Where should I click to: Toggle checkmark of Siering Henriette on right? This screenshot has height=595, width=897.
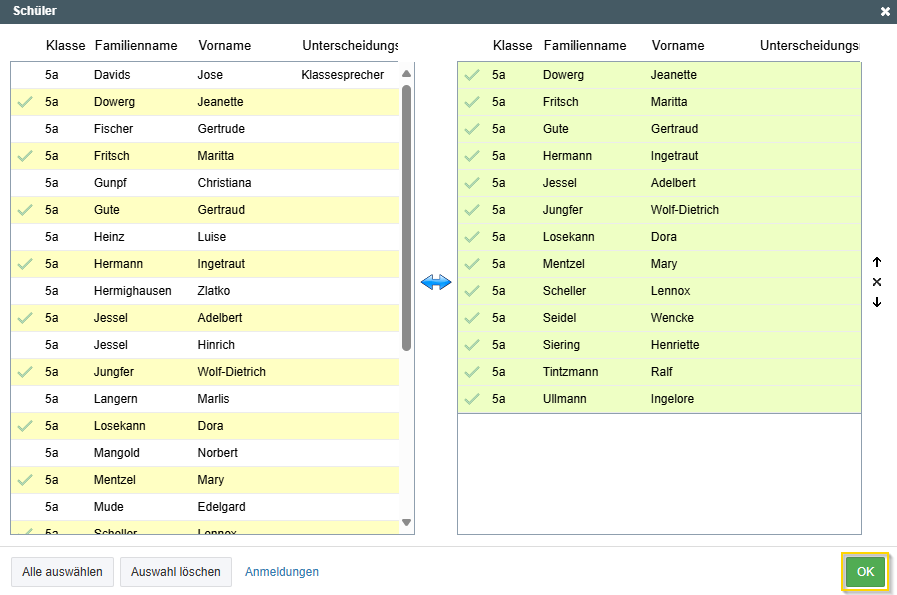pos(472,344)
